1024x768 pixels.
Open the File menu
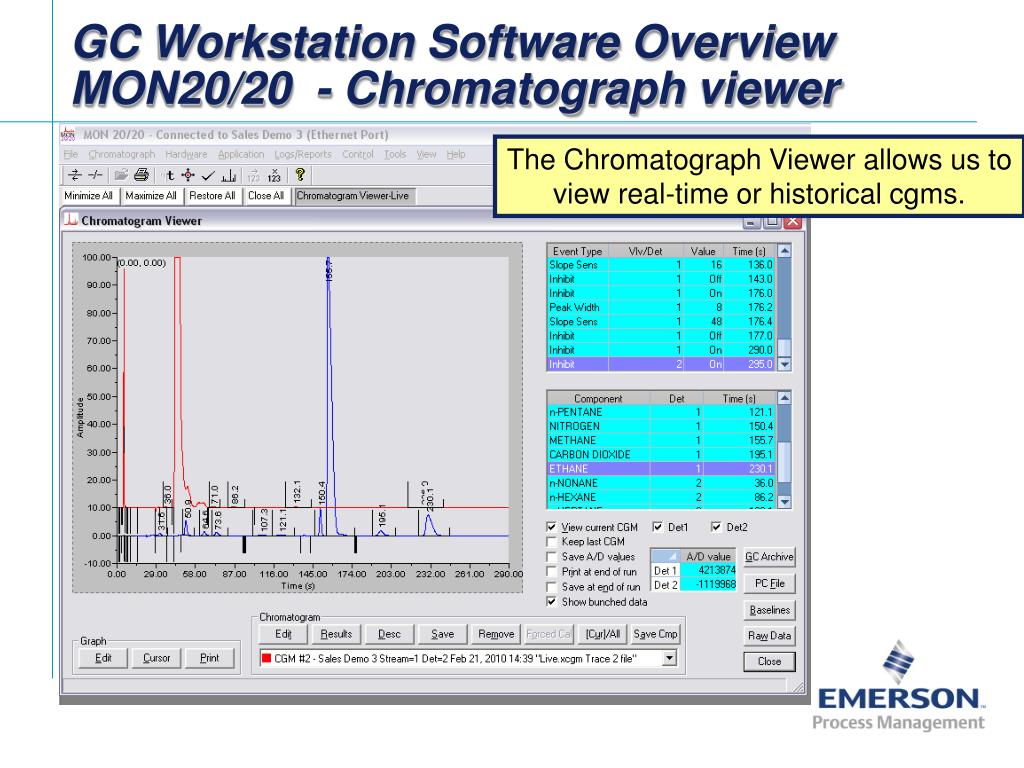[71, 154]
